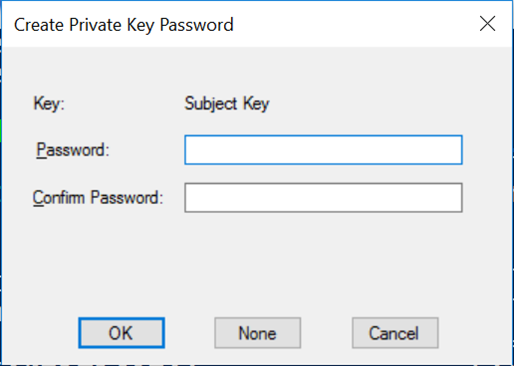Image resolution: width=514 pixels, height=366 pixels.
Task: Click the X icon in the title bar
Action: point(487,24)
